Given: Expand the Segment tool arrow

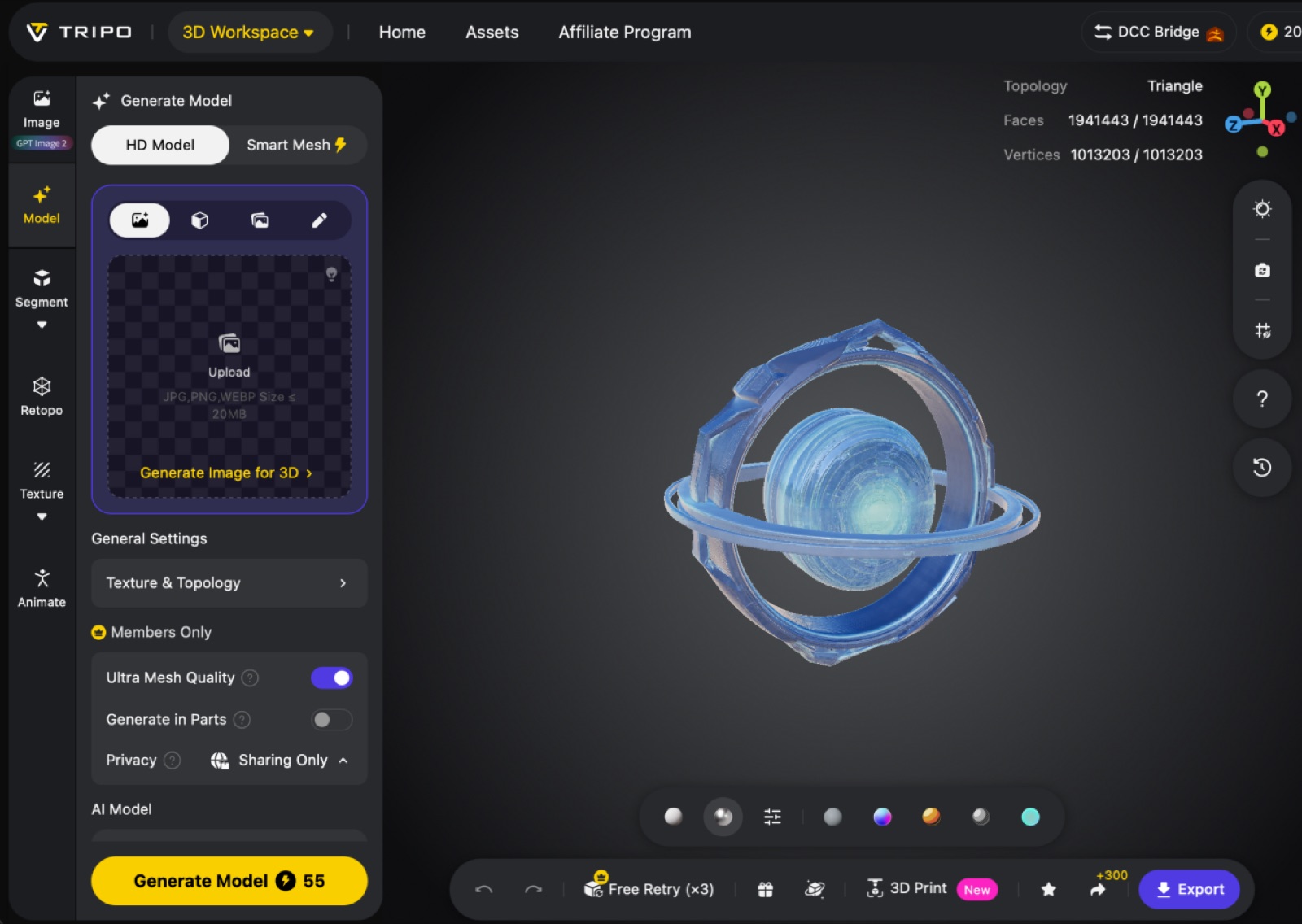Looking at the screenshot, I should (42, 325).
